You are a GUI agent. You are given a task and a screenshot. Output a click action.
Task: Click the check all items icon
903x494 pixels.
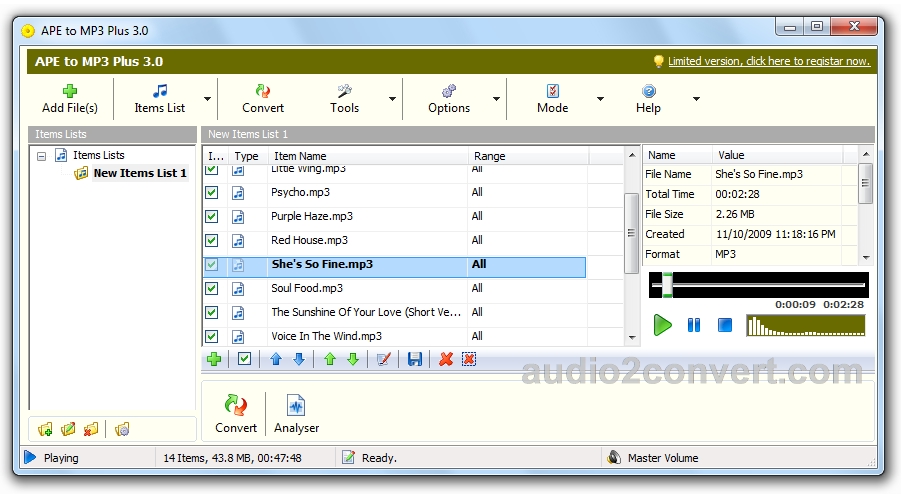[x=244, y=359]
